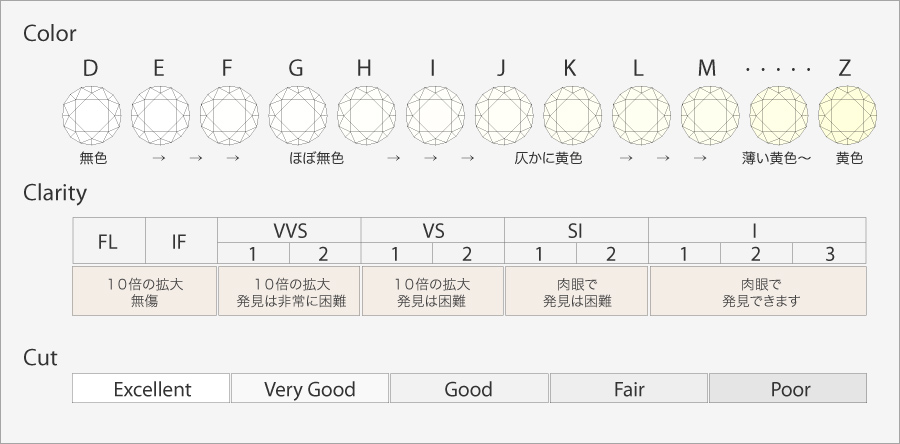Choose the Good cut box
Screen dimensions: 900x444
(x=469, y=389)
